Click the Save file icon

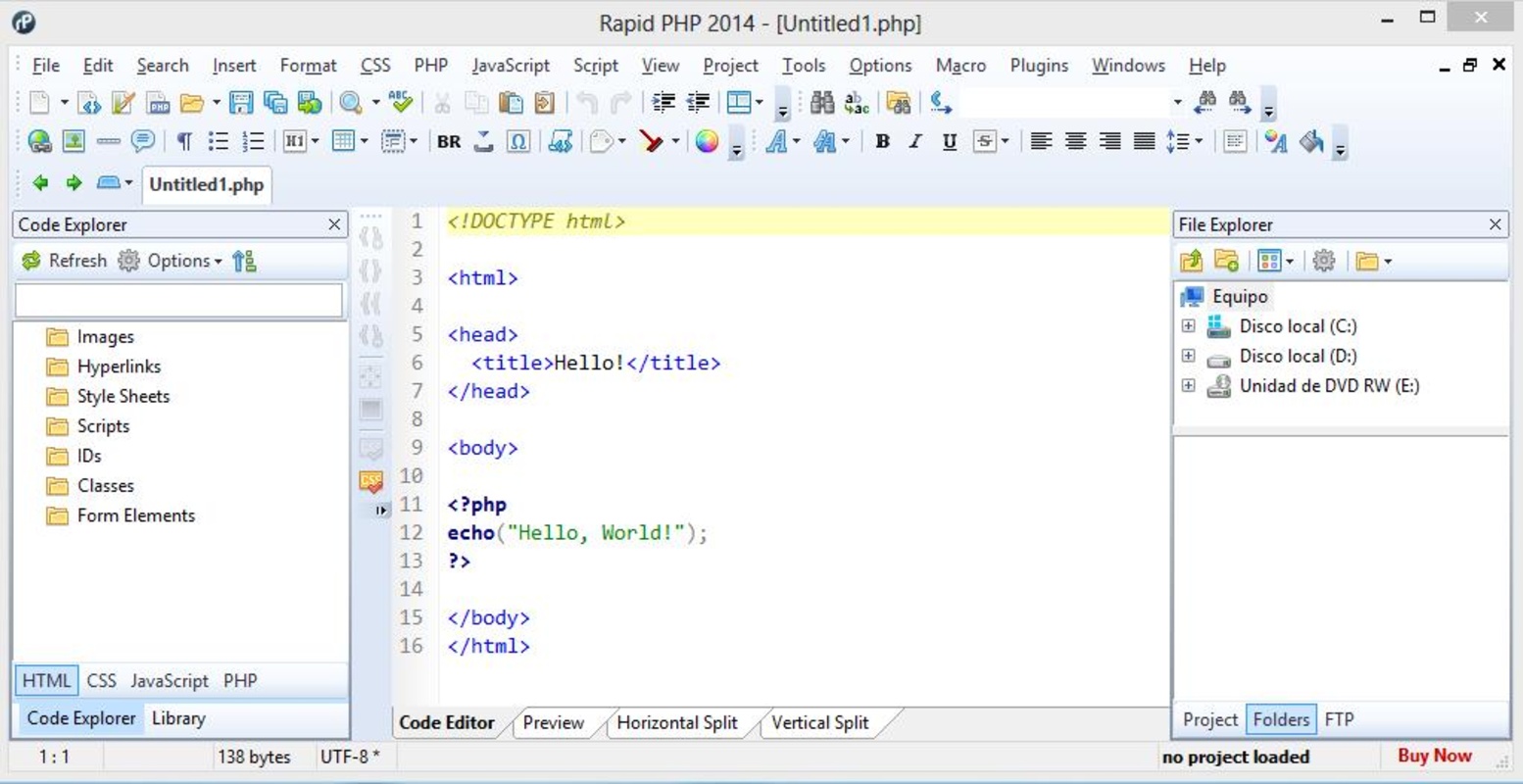coord(240,103)
